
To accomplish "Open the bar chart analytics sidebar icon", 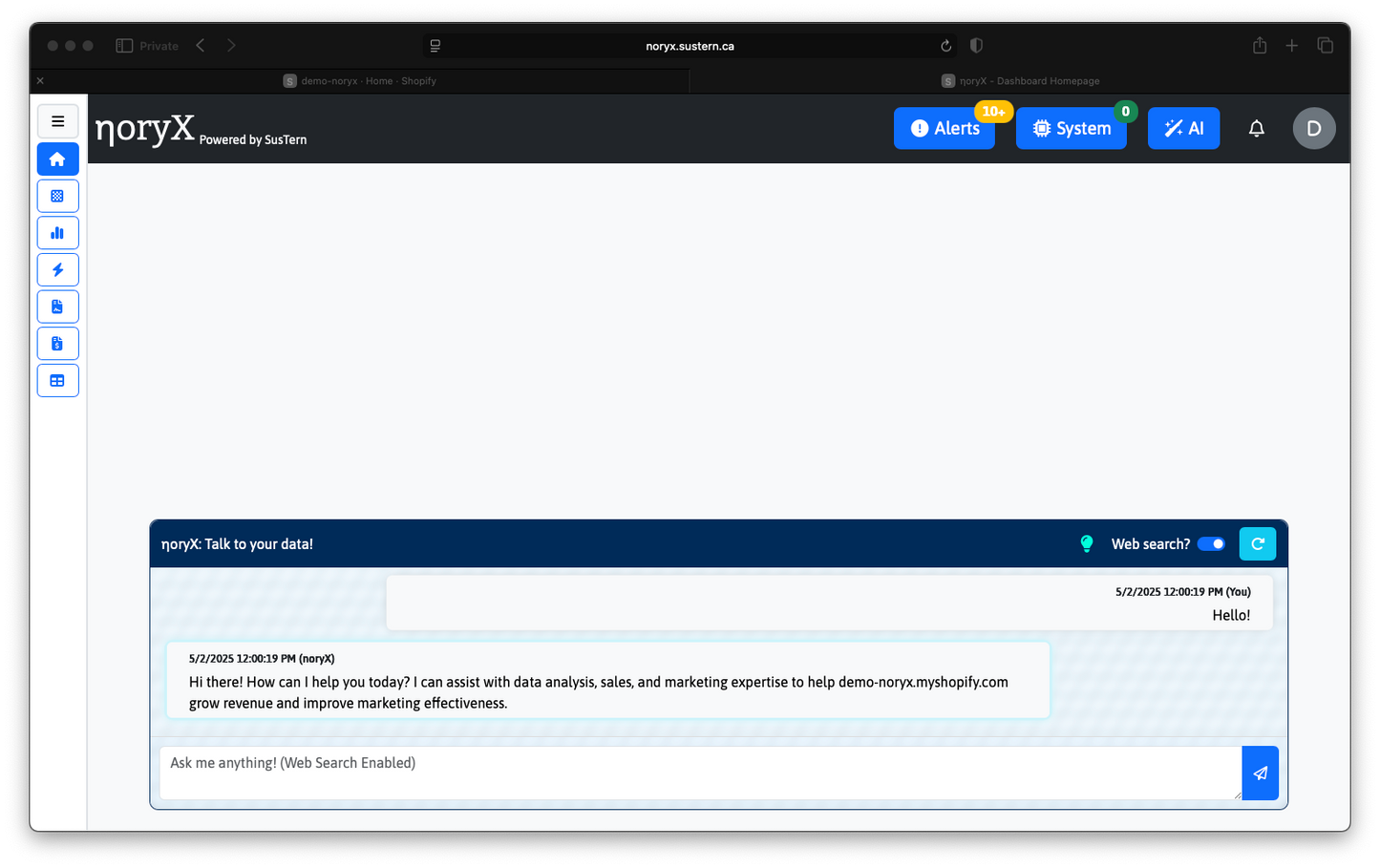I will point(57,232).
